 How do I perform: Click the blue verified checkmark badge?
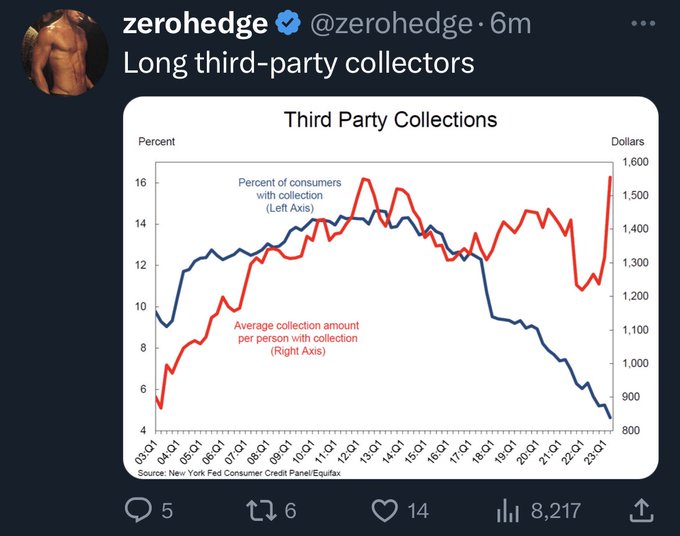click(286, 24)
